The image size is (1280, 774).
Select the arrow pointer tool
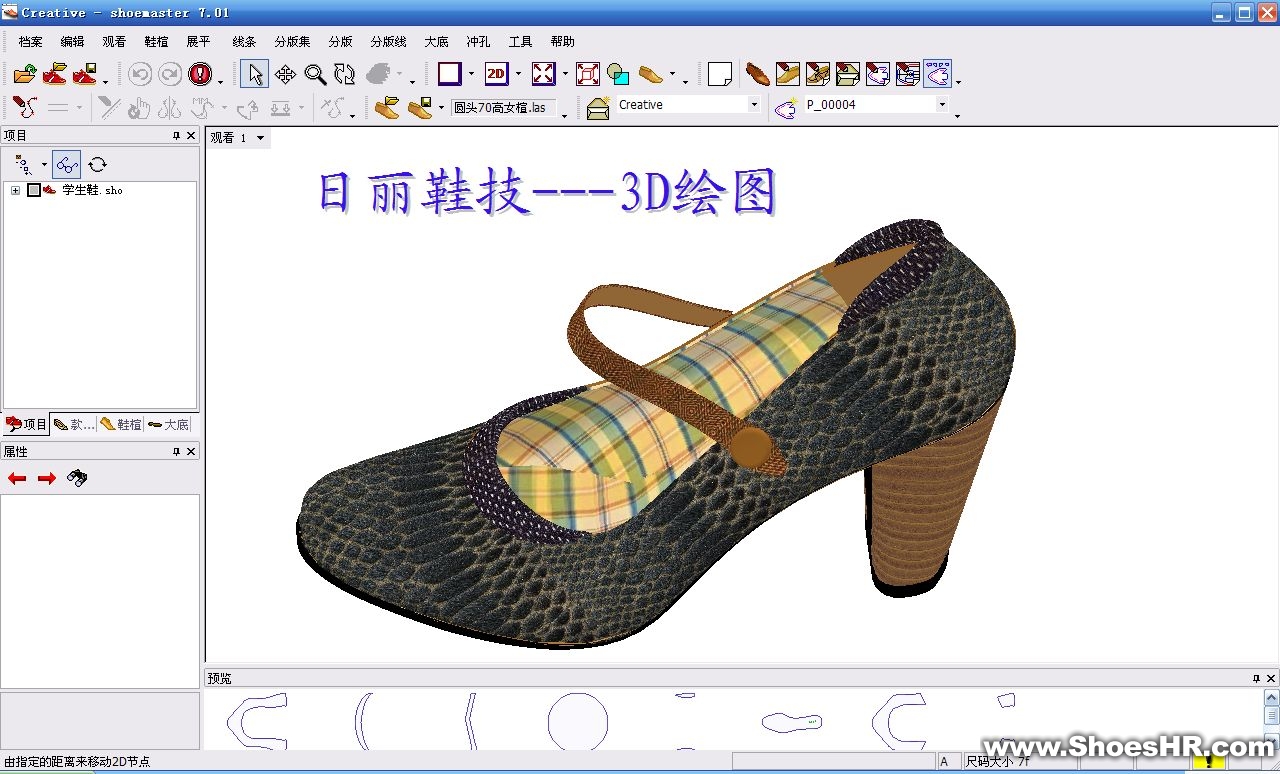[254, 74]
